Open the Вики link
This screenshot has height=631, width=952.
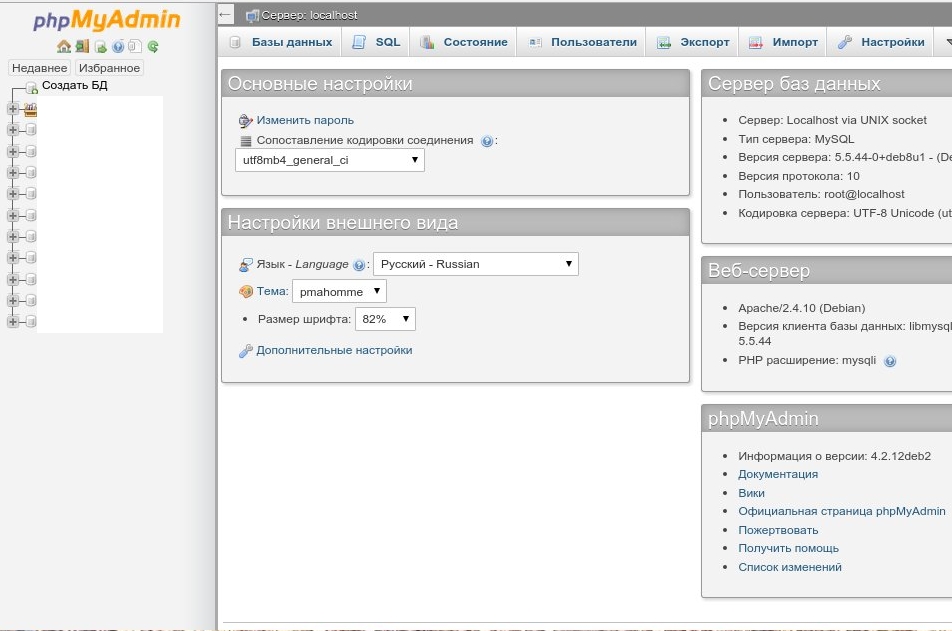[751, 493]
